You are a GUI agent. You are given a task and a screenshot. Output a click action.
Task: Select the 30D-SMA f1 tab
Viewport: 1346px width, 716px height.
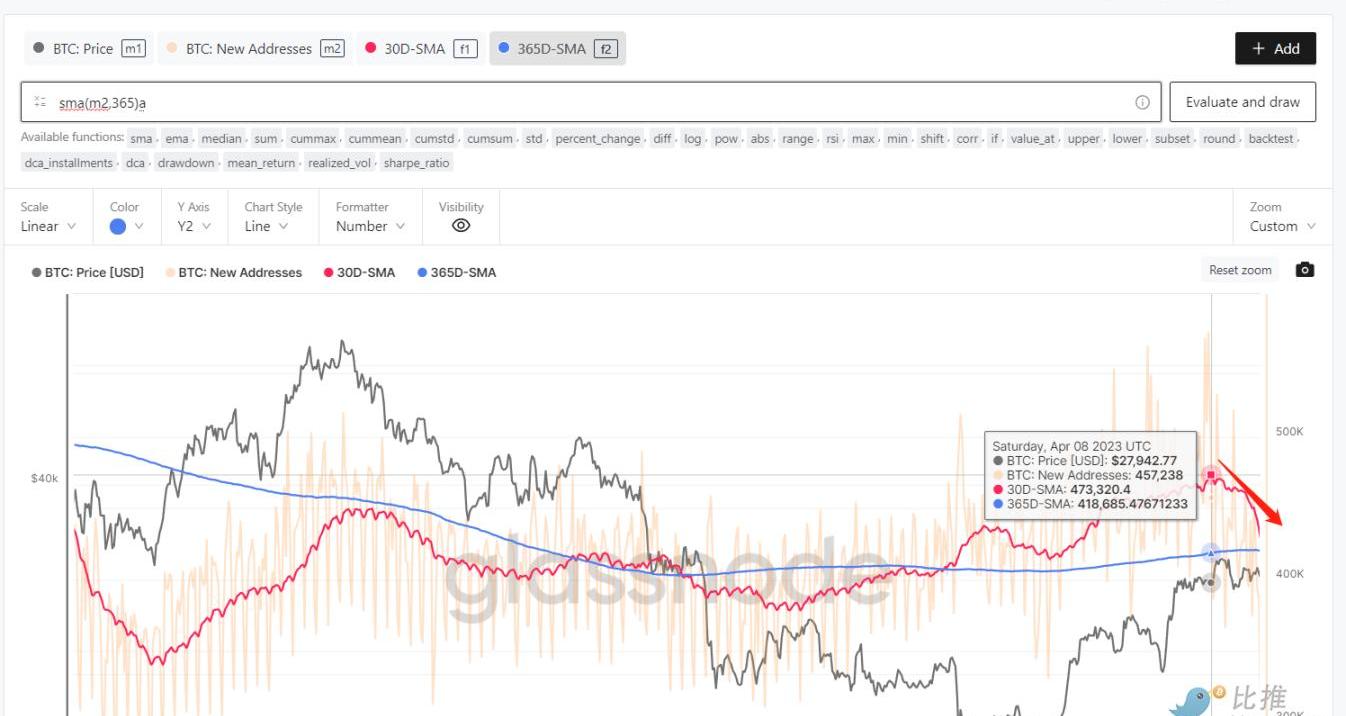[421, 48]
